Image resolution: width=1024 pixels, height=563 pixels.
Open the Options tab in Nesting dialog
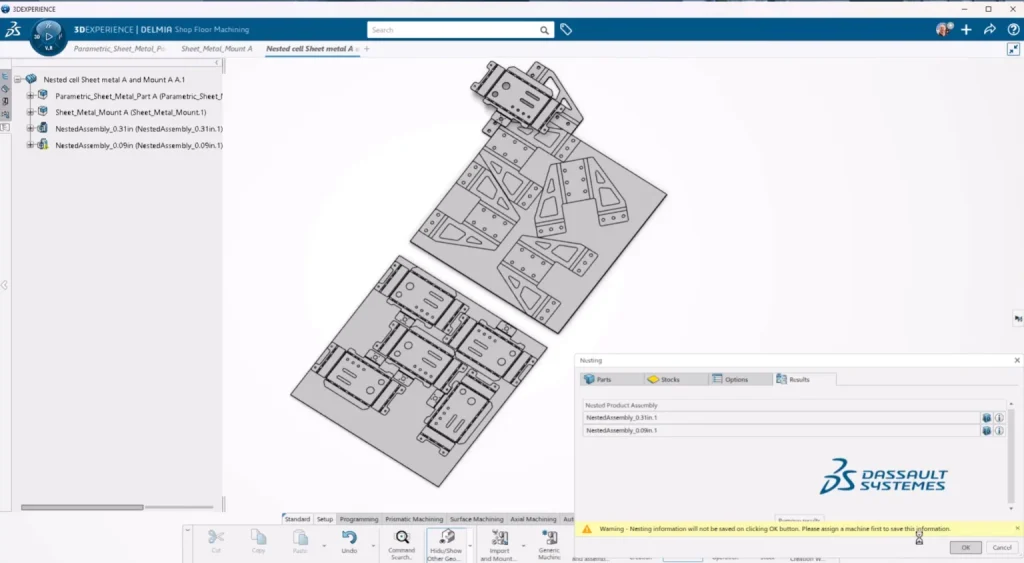click(x=740, y=379)
